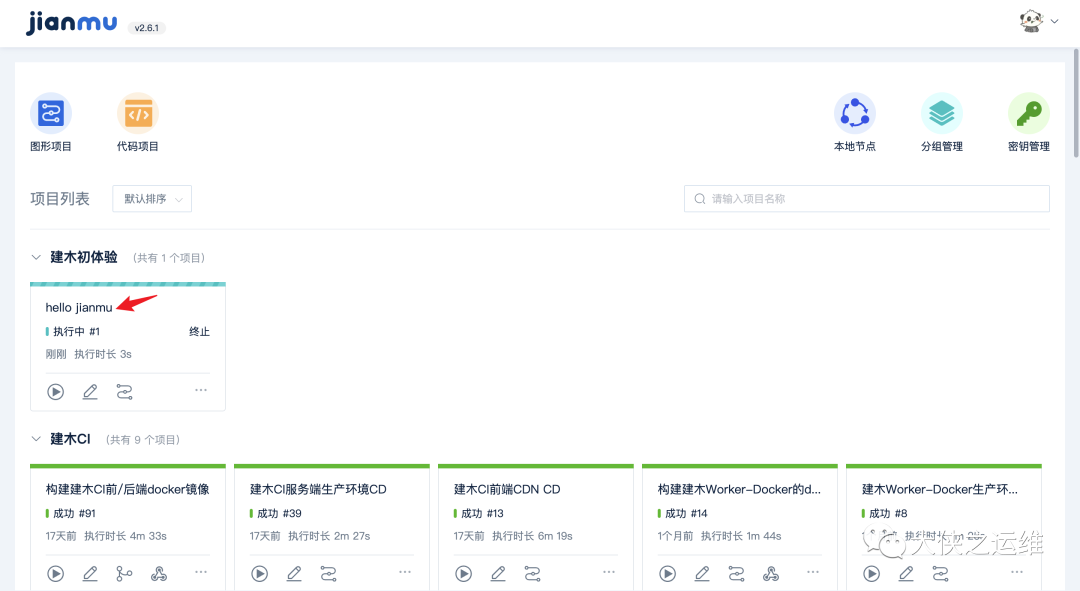The width and height of the screenshot is (1080, 591).
Task: Click 成功 #39 build status
Action: [x=276, y=513]
